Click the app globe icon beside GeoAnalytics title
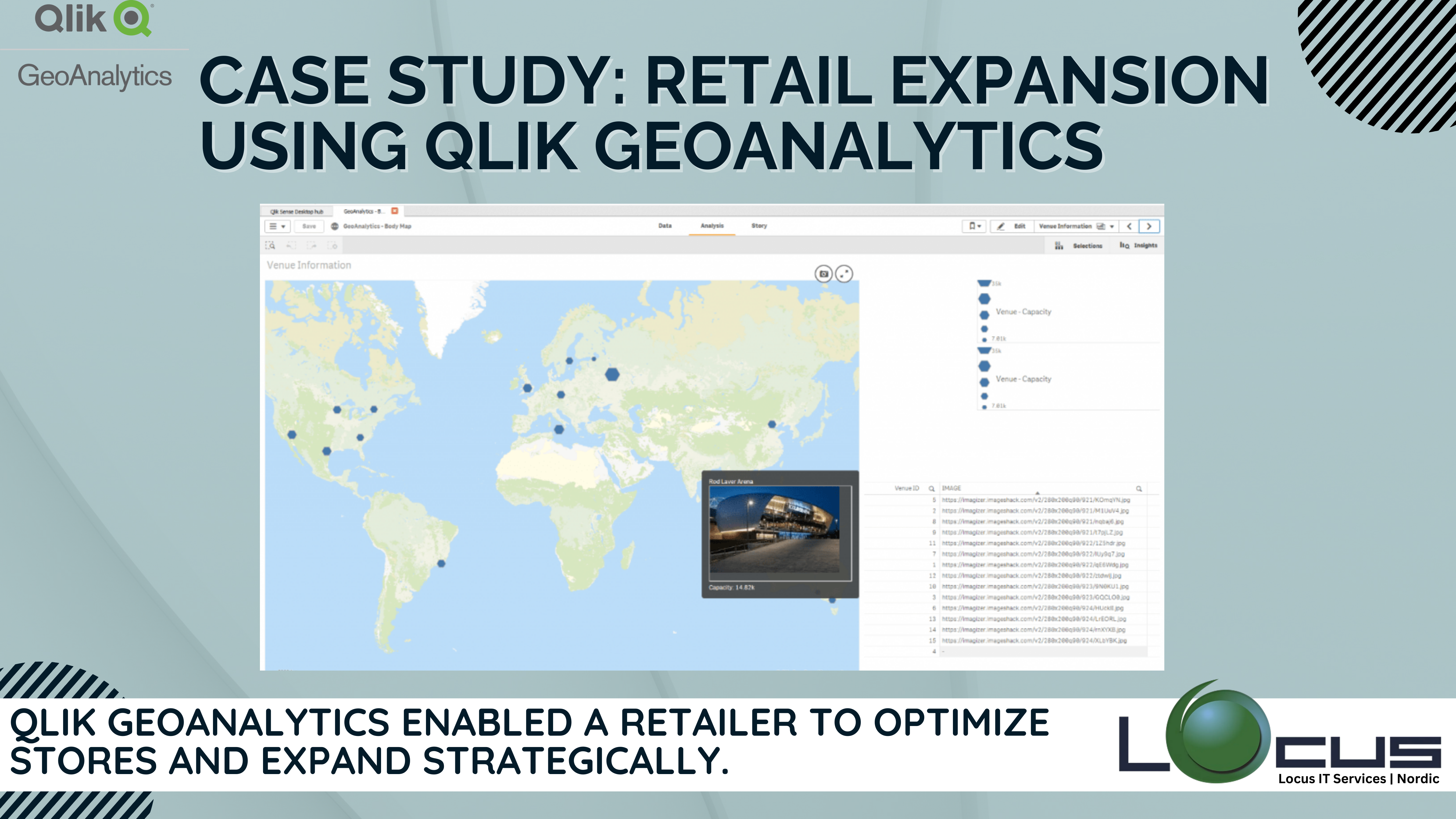 point(335,226)
